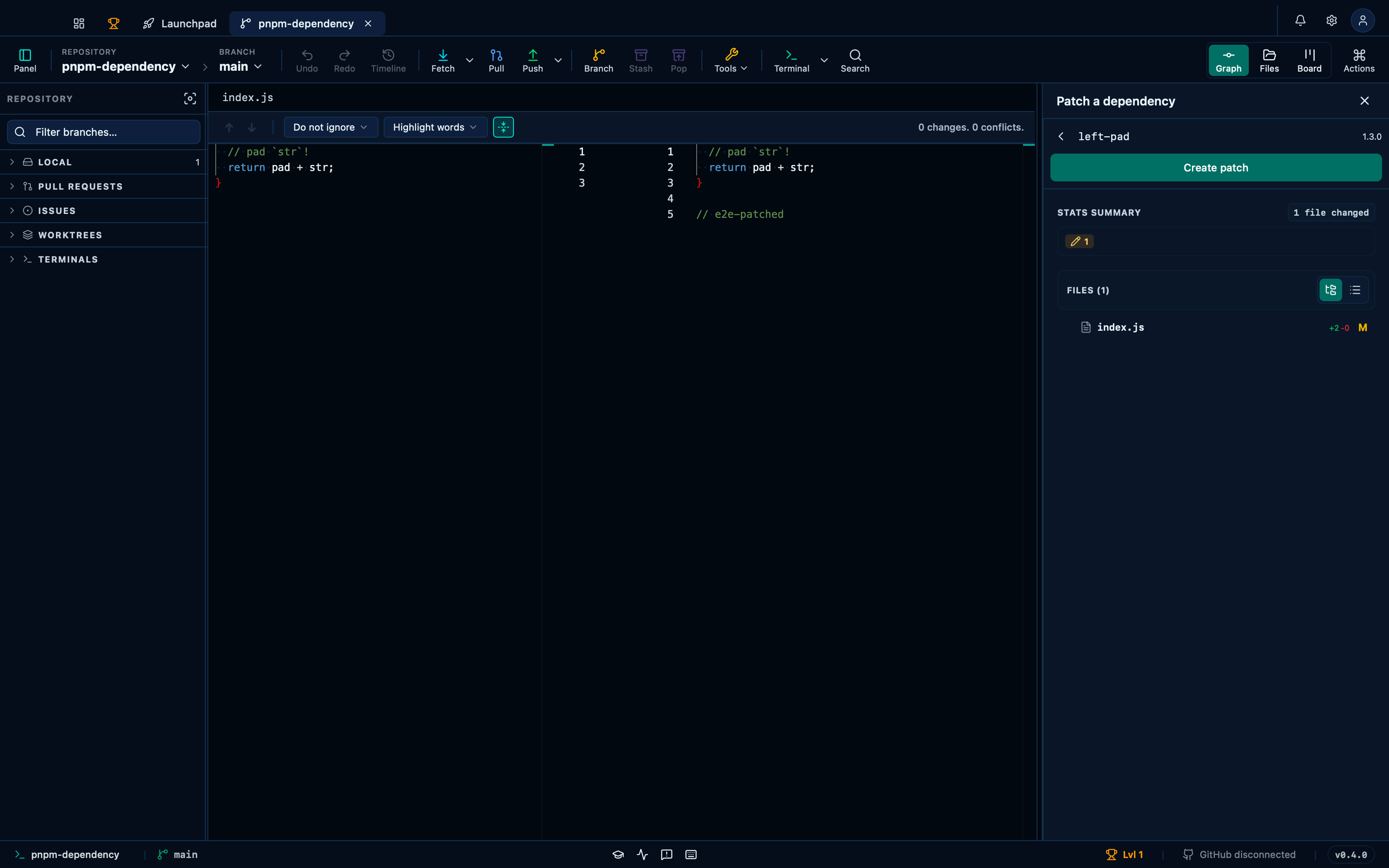Click the Filter branches input field
Viewport: 1389px width, 868px height.
click(x=103, y=132)
